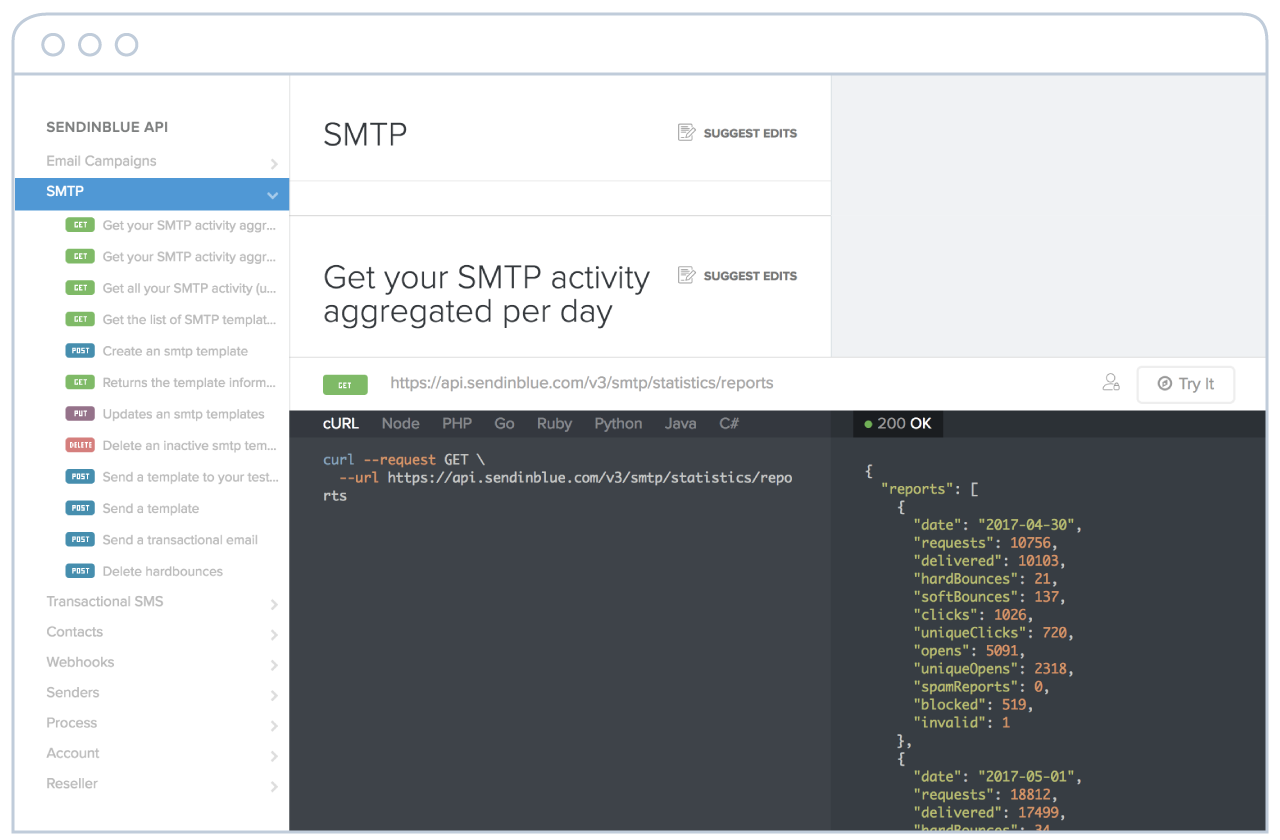Image resolution: width=1280 pixels, height=840 pixels.
Task: Select the SMTP sidebar section
Action: click(152, 193)
